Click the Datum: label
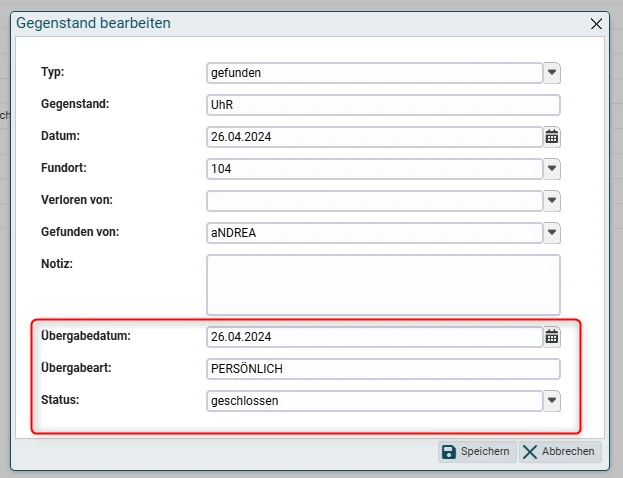Screen dimensions: 623x478 pos(60,136)
